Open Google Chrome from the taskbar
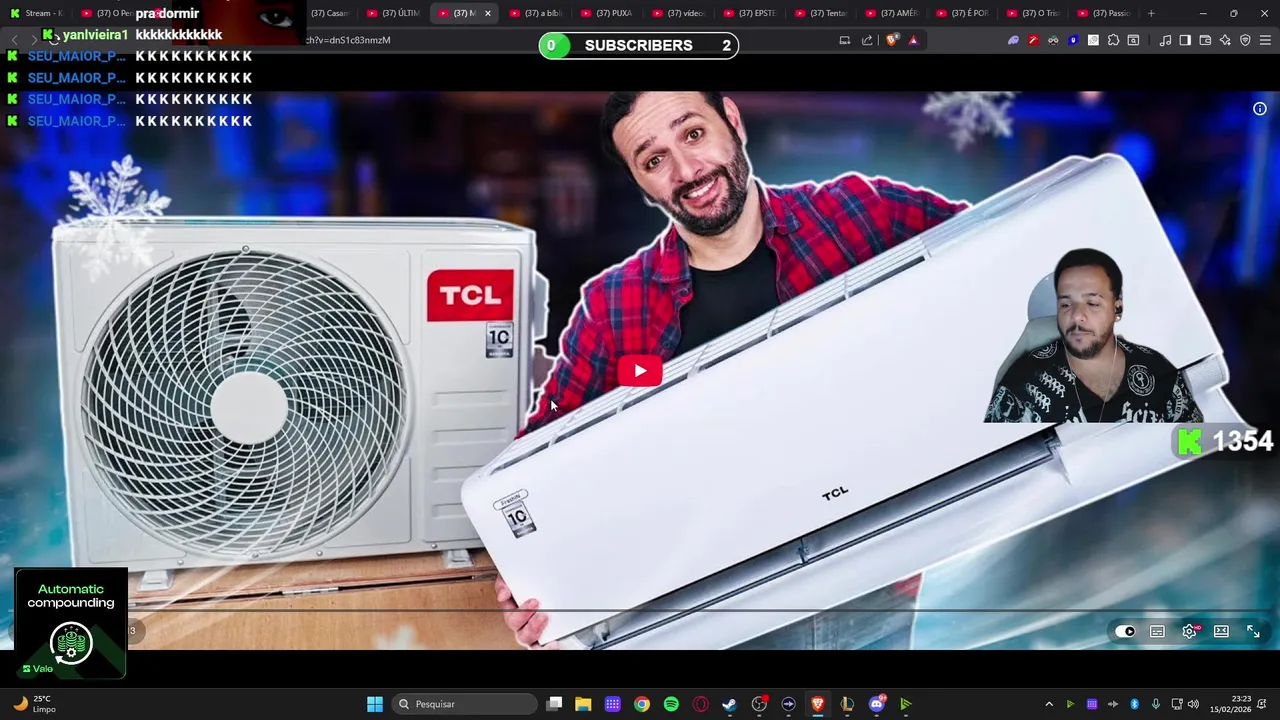The width and height of the screenshot is (1280, 720). tap(642, 704)
